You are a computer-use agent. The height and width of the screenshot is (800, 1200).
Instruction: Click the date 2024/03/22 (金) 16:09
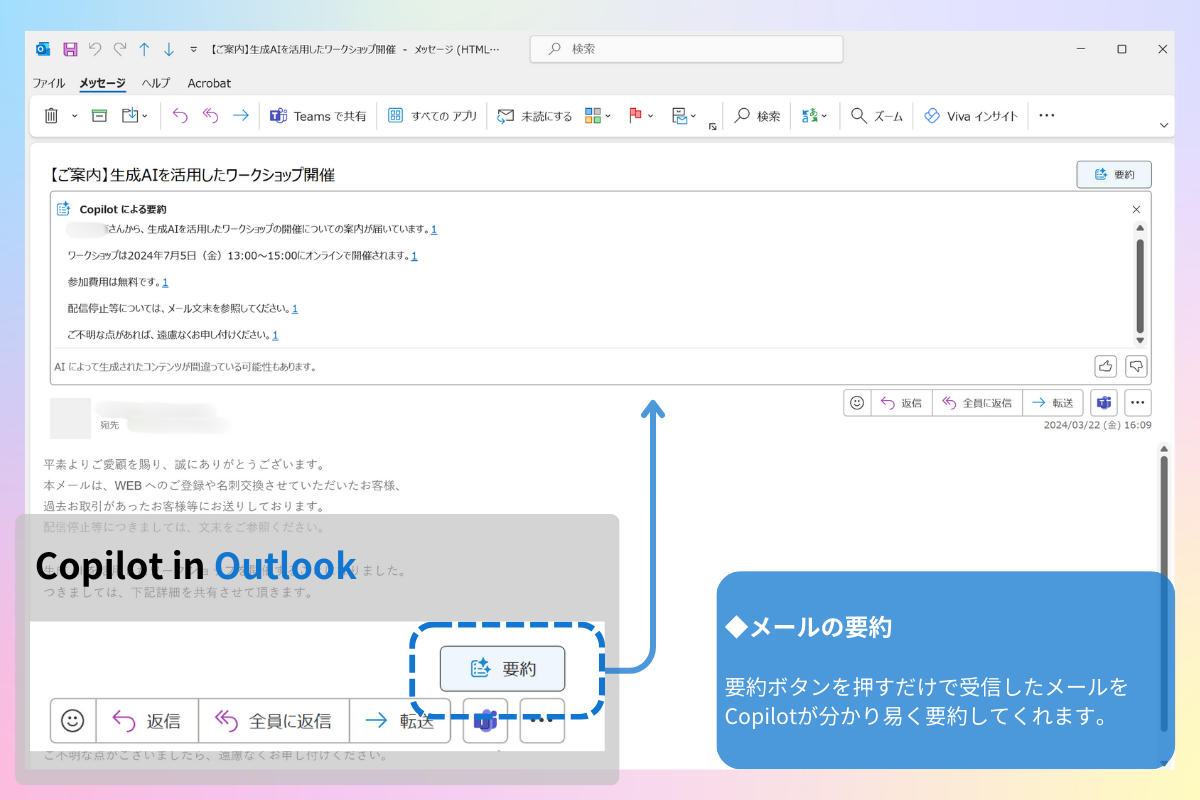click(1097, 425)
